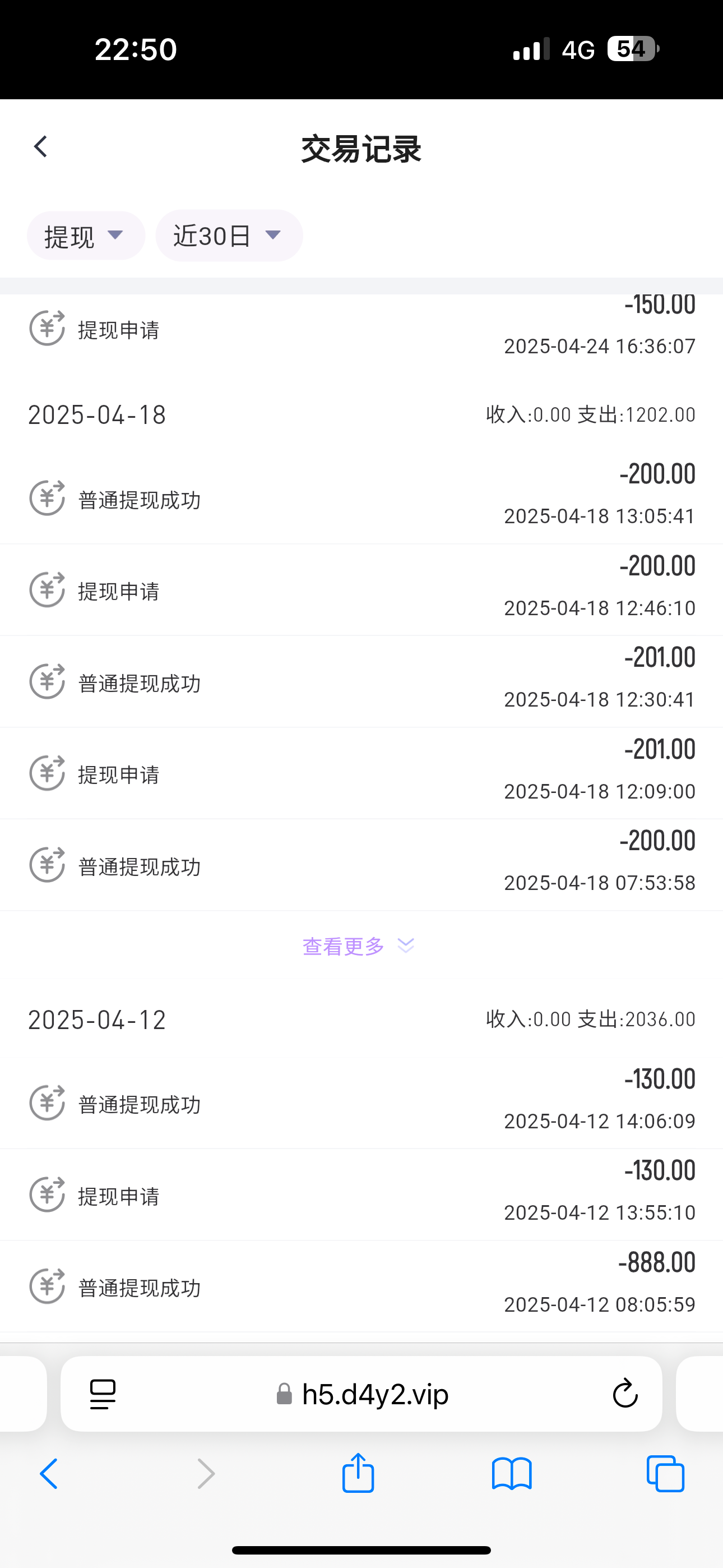Select the -888.00 withdrawal record

coord(361,1286)
